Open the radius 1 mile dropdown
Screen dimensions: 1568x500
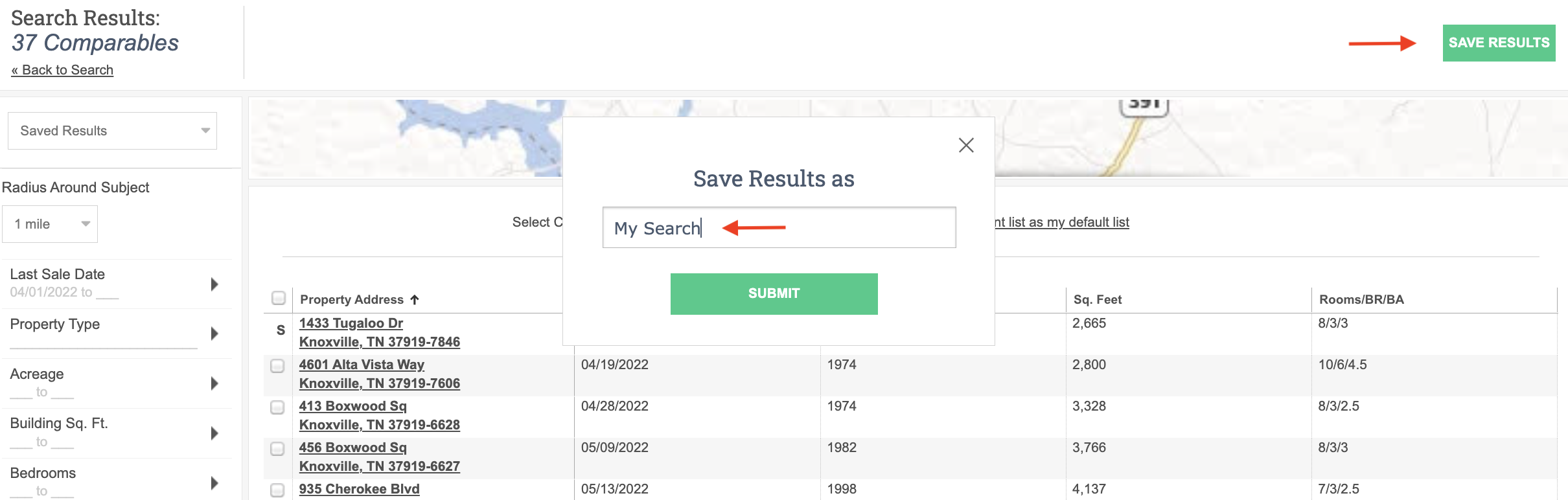click(x=50, y=224)
